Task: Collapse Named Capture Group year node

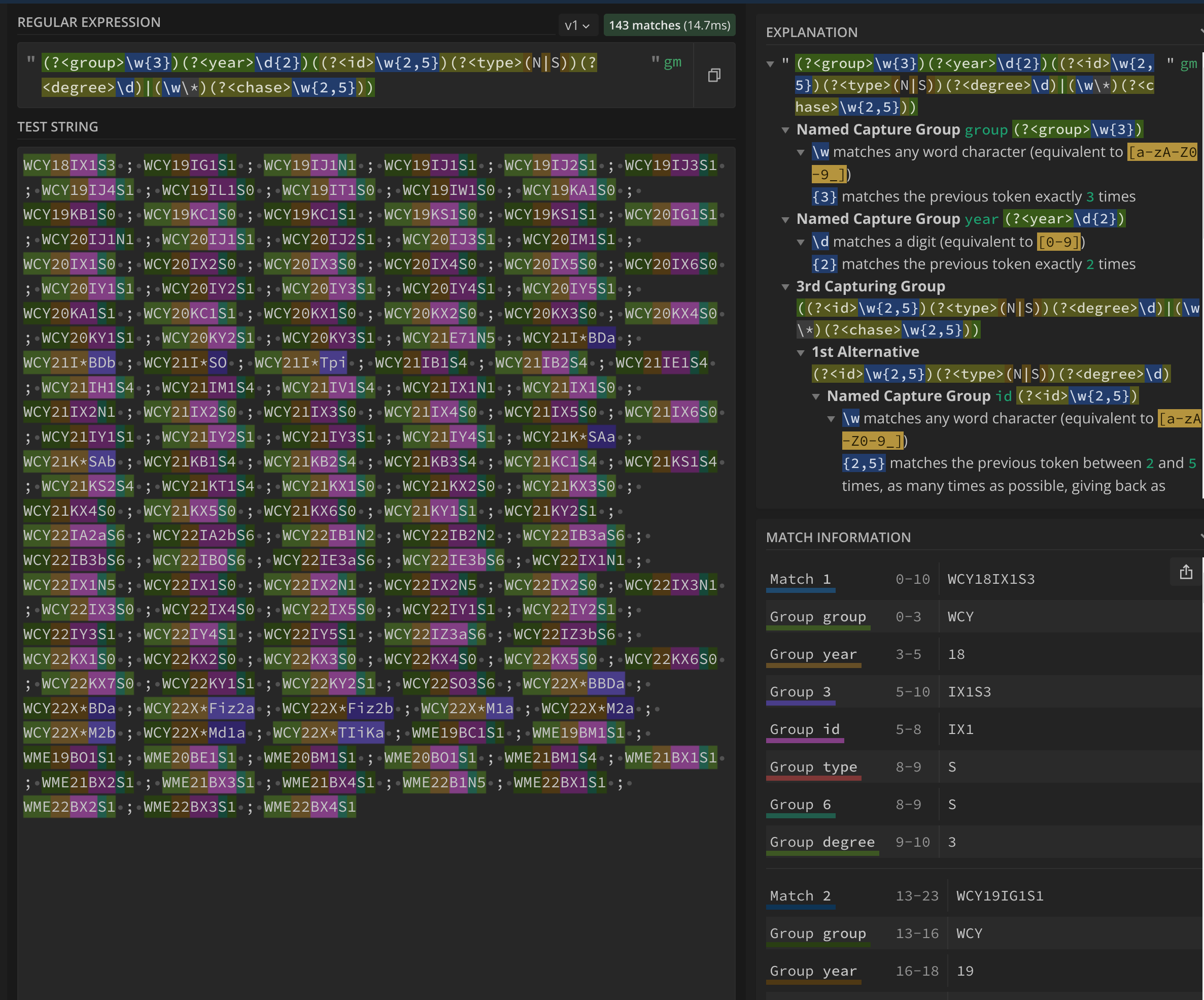Action: tap(785, 219)
